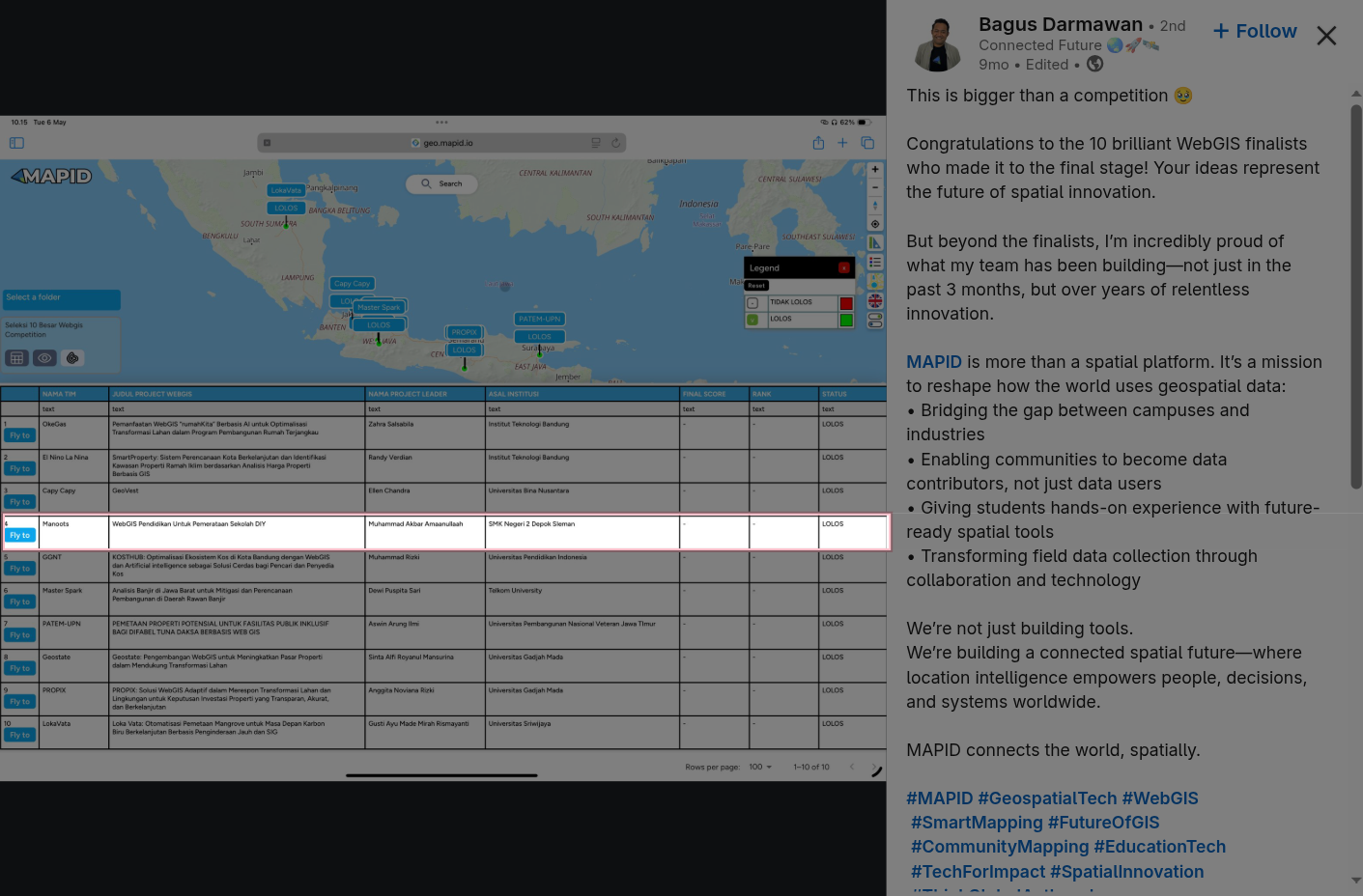This screenshot has height=896, width=1363.
Task: Click the green LOLOS color swatch
Action: pyautogui.click(x=846, y=320)
